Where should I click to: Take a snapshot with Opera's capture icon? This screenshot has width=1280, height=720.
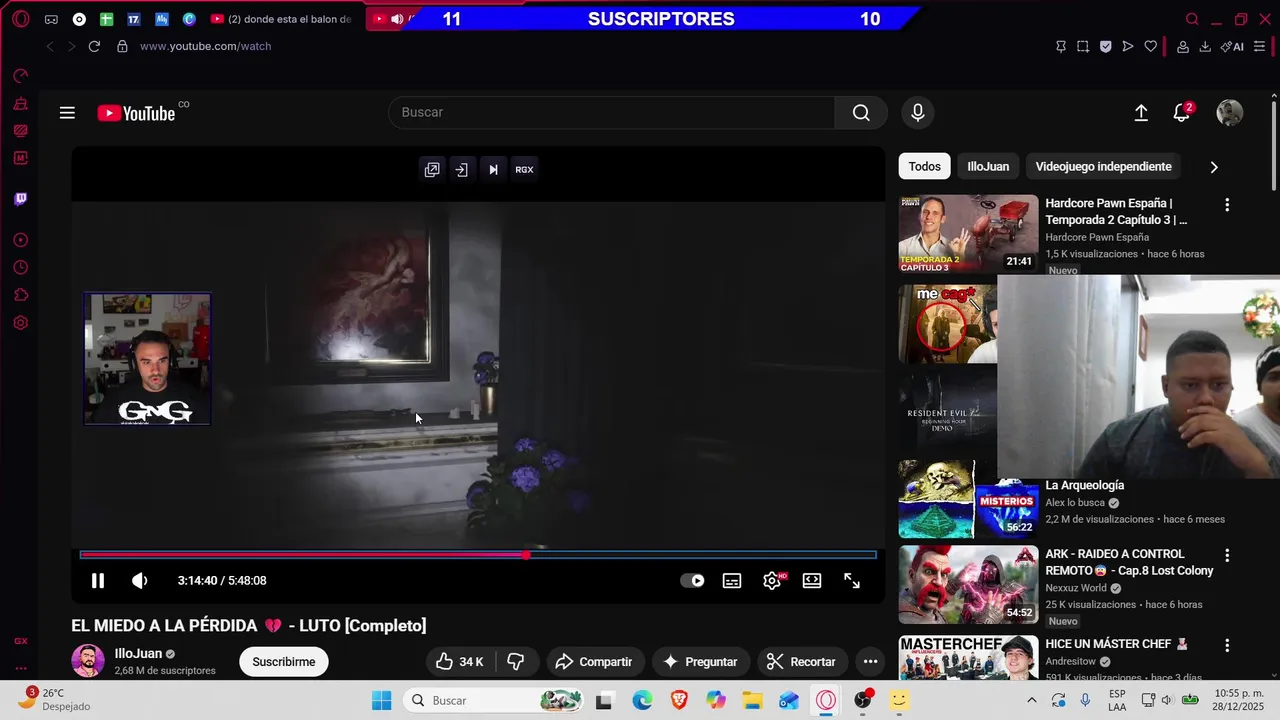pyautogui.click(x=1083, y=46)
